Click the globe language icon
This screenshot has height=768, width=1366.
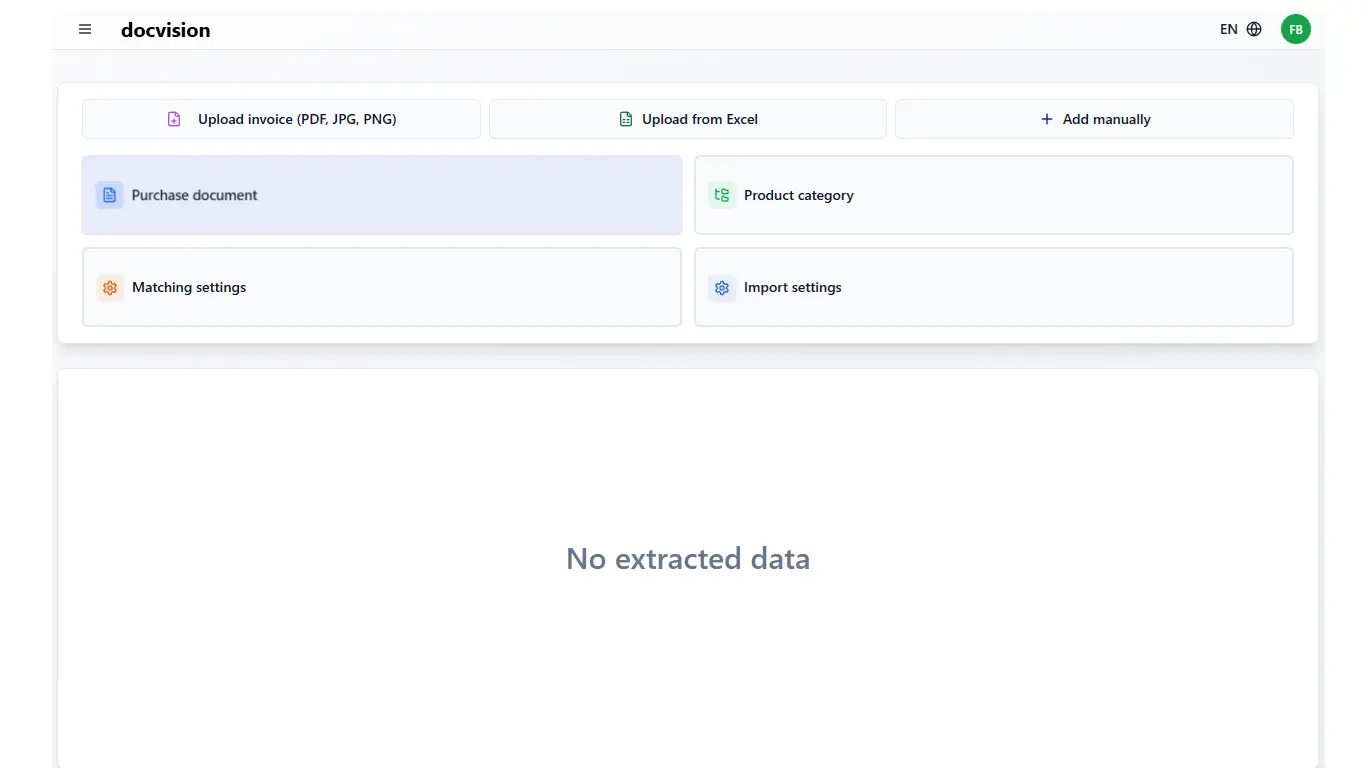(x=1254, y=30)
